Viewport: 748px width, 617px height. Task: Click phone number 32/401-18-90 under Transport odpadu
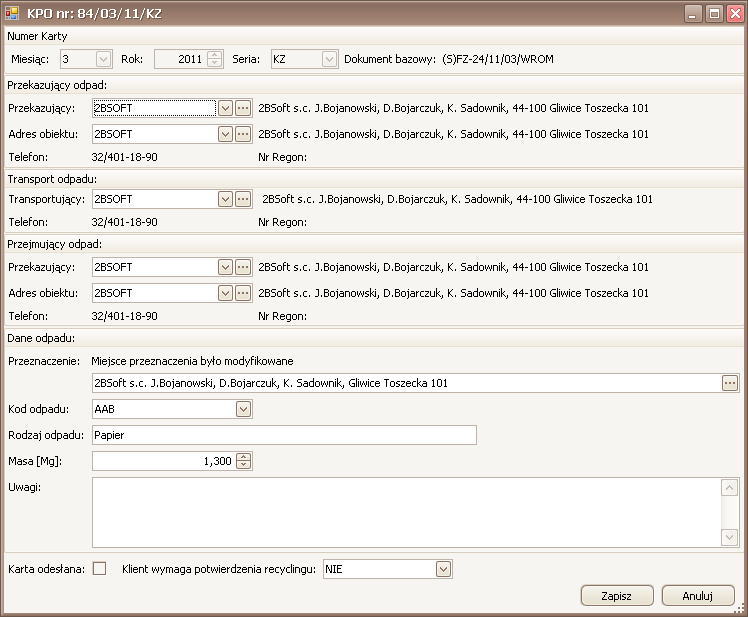[x=125, y=222]
